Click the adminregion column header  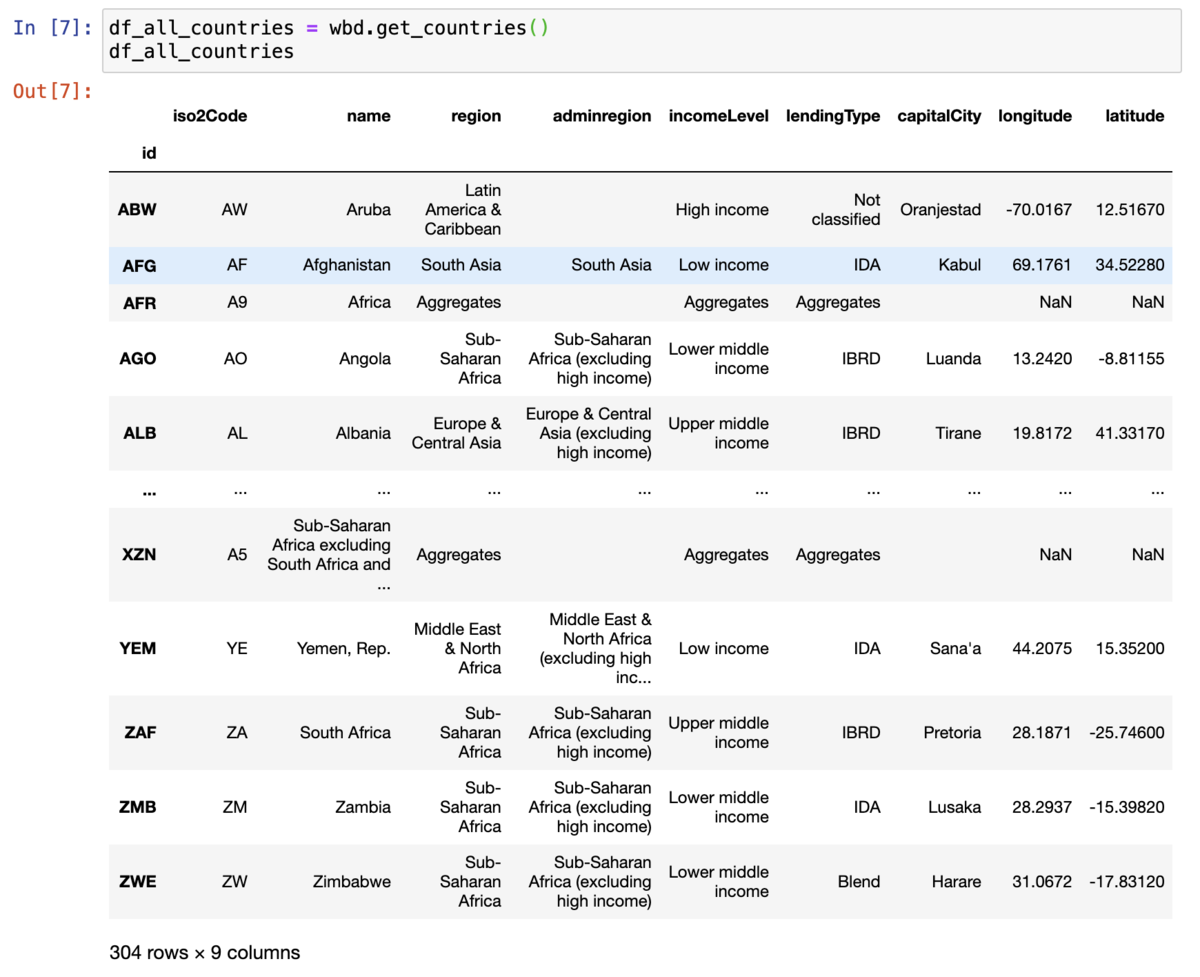click(x=602, y=116)
